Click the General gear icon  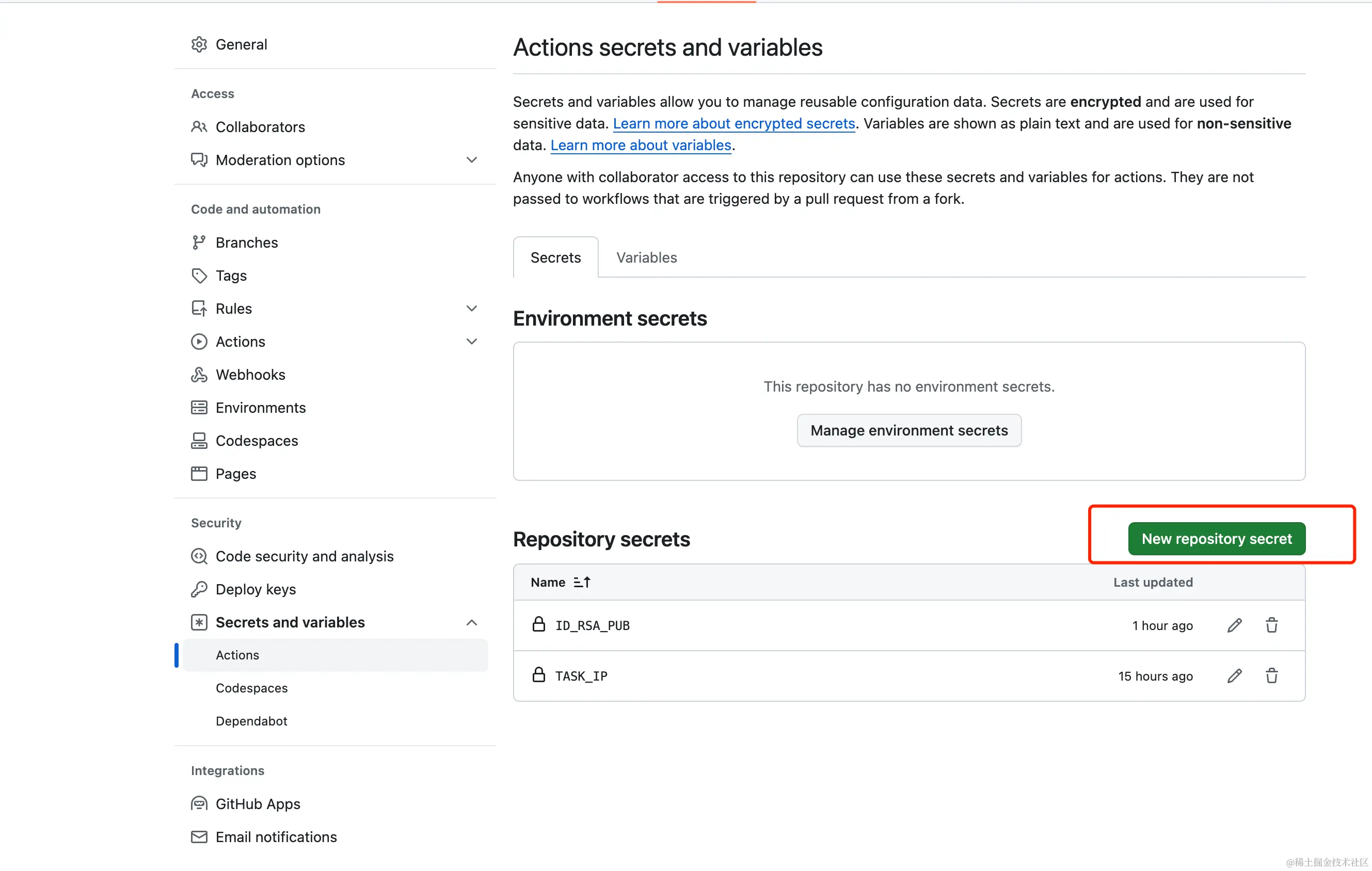[x=199, y=44]
